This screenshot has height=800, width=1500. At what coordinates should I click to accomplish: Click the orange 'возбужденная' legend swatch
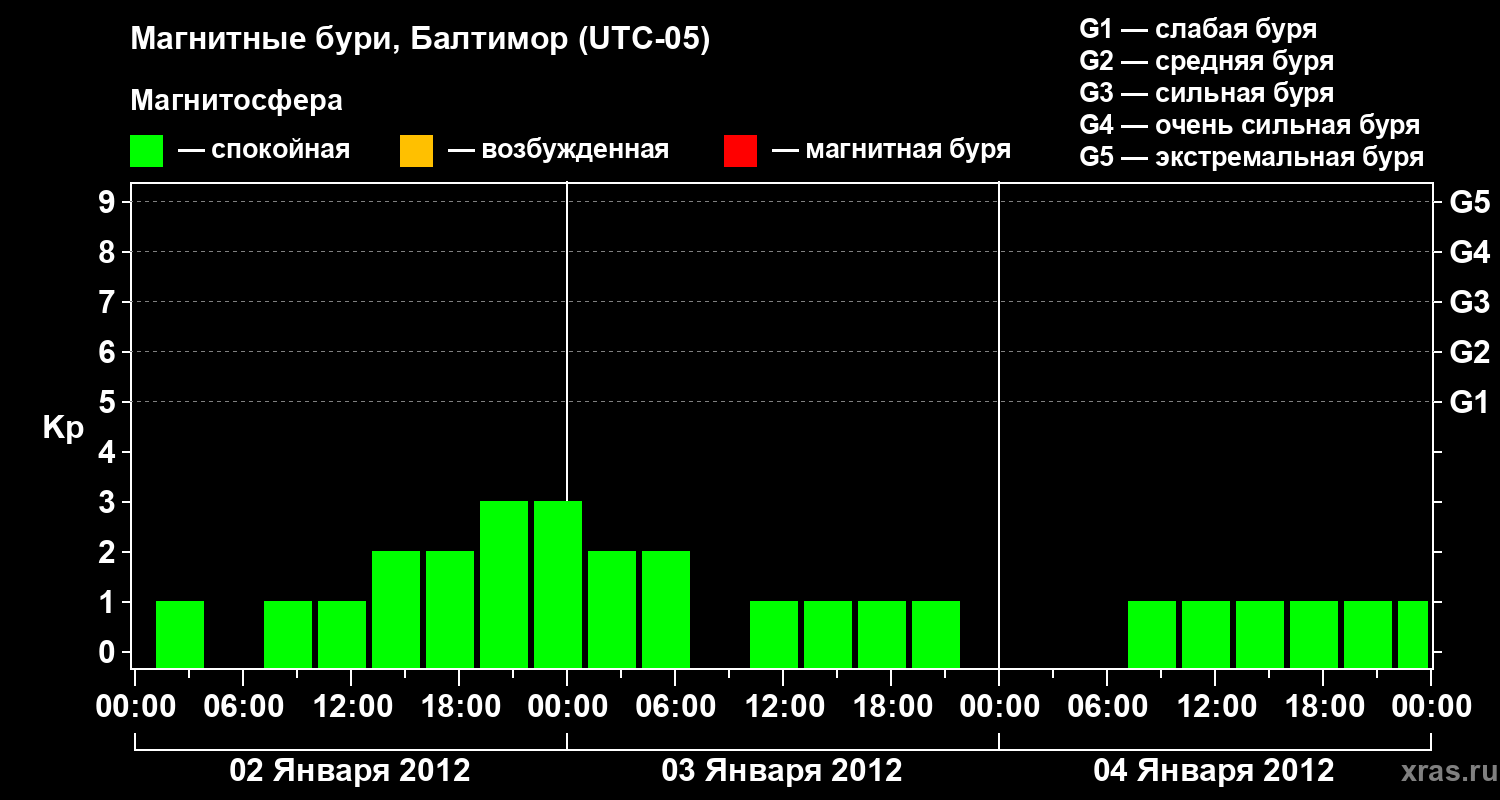click(416, 151)
